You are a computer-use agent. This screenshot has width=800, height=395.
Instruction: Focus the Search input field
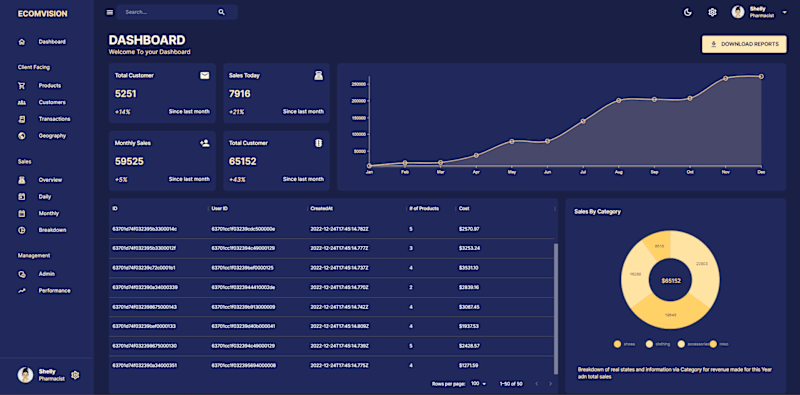[x=168, y=12]
